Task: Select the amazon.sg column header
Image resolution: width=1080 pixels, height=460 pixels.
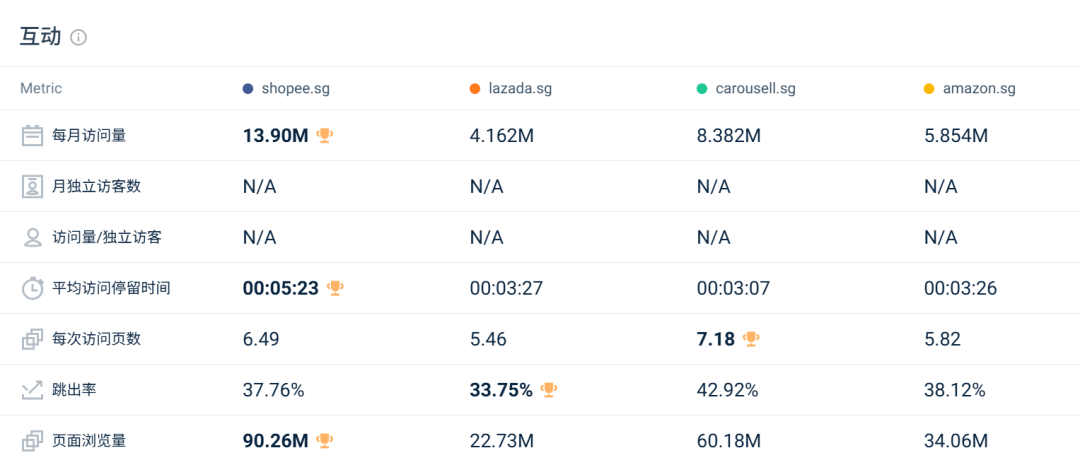Action: pyautogui.click(x=979, y=89)
